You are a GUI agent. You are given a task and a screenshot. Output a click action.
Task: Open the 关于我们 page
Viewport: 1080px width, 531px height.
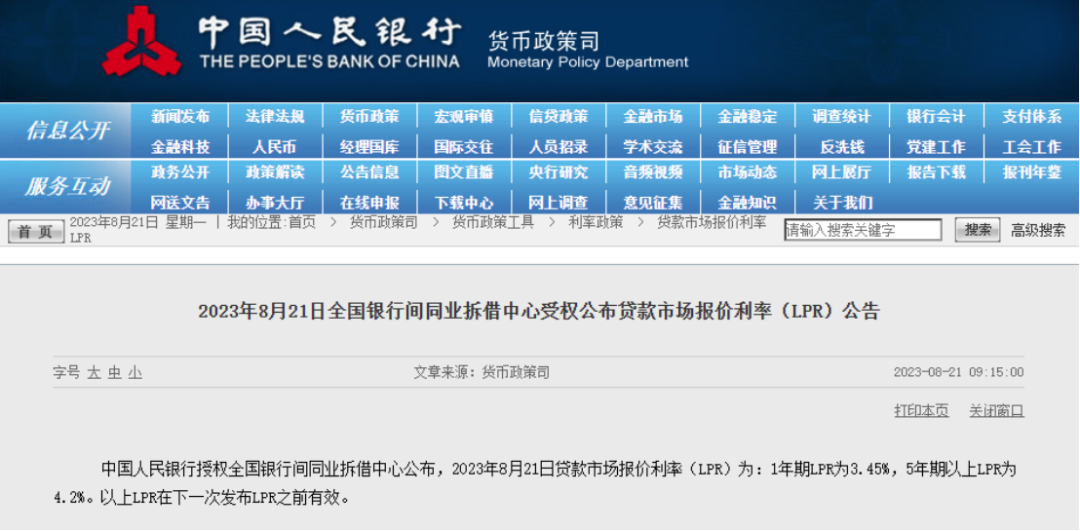[841, 202]
